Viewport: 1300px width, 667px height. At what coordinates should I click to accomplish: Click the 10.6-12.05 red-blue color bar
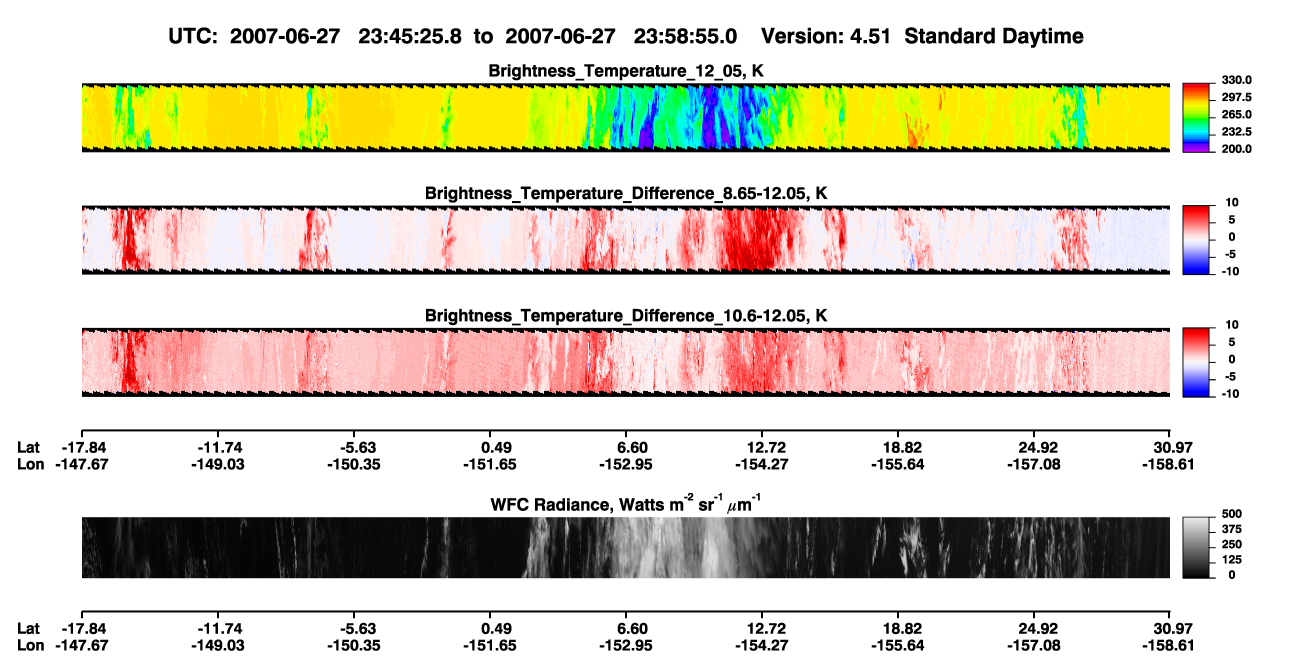(1195, 362)
